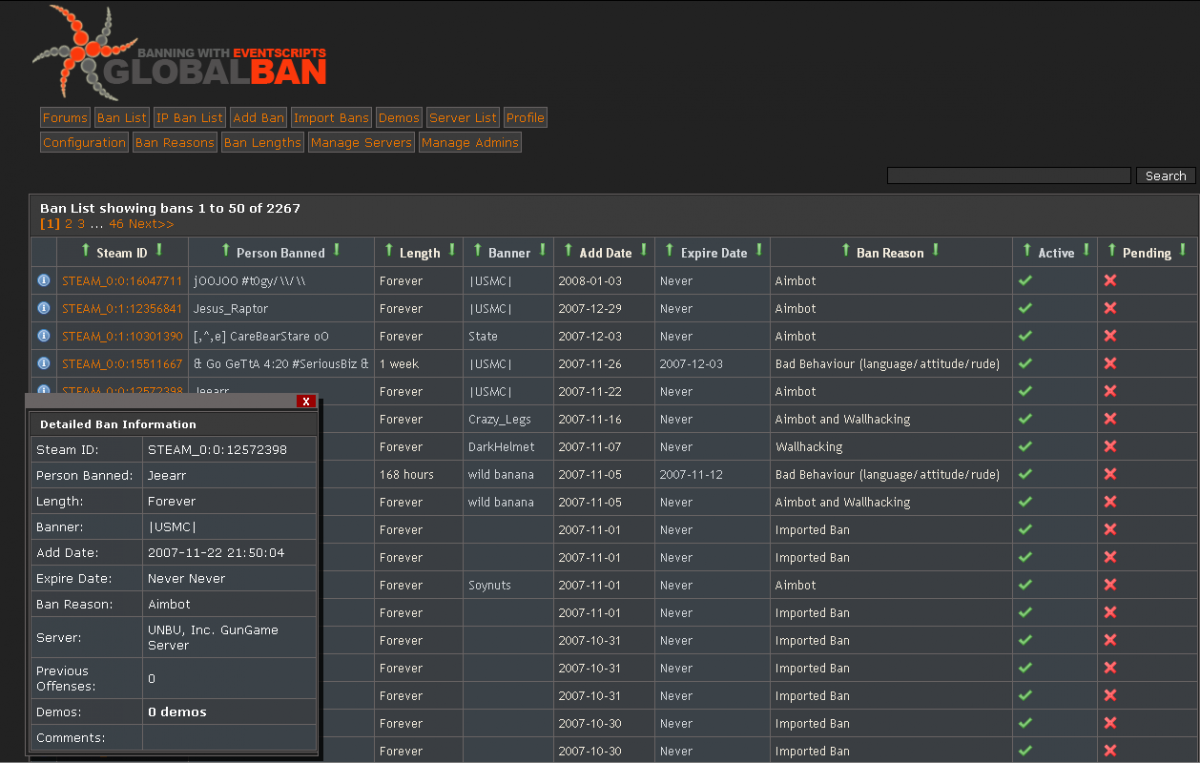Sort Pending column ascending arrow
This screenshot has height=763, width=1200.
[x=1111, y=250]
